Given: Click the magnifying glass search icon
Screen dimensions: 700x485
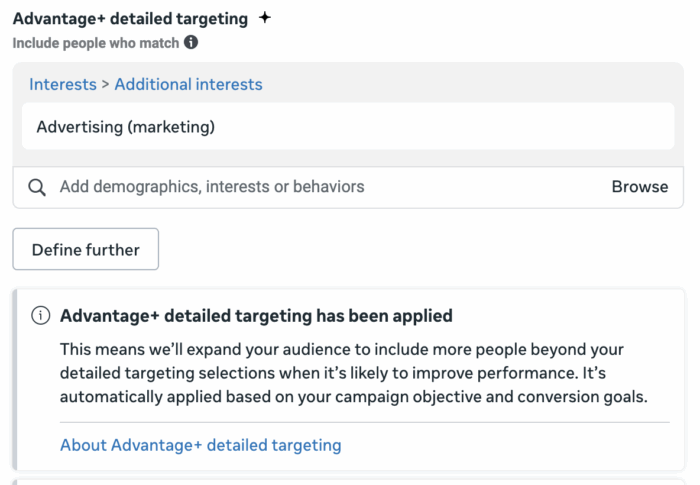Looking at the screenshot, I should point(37,187).
